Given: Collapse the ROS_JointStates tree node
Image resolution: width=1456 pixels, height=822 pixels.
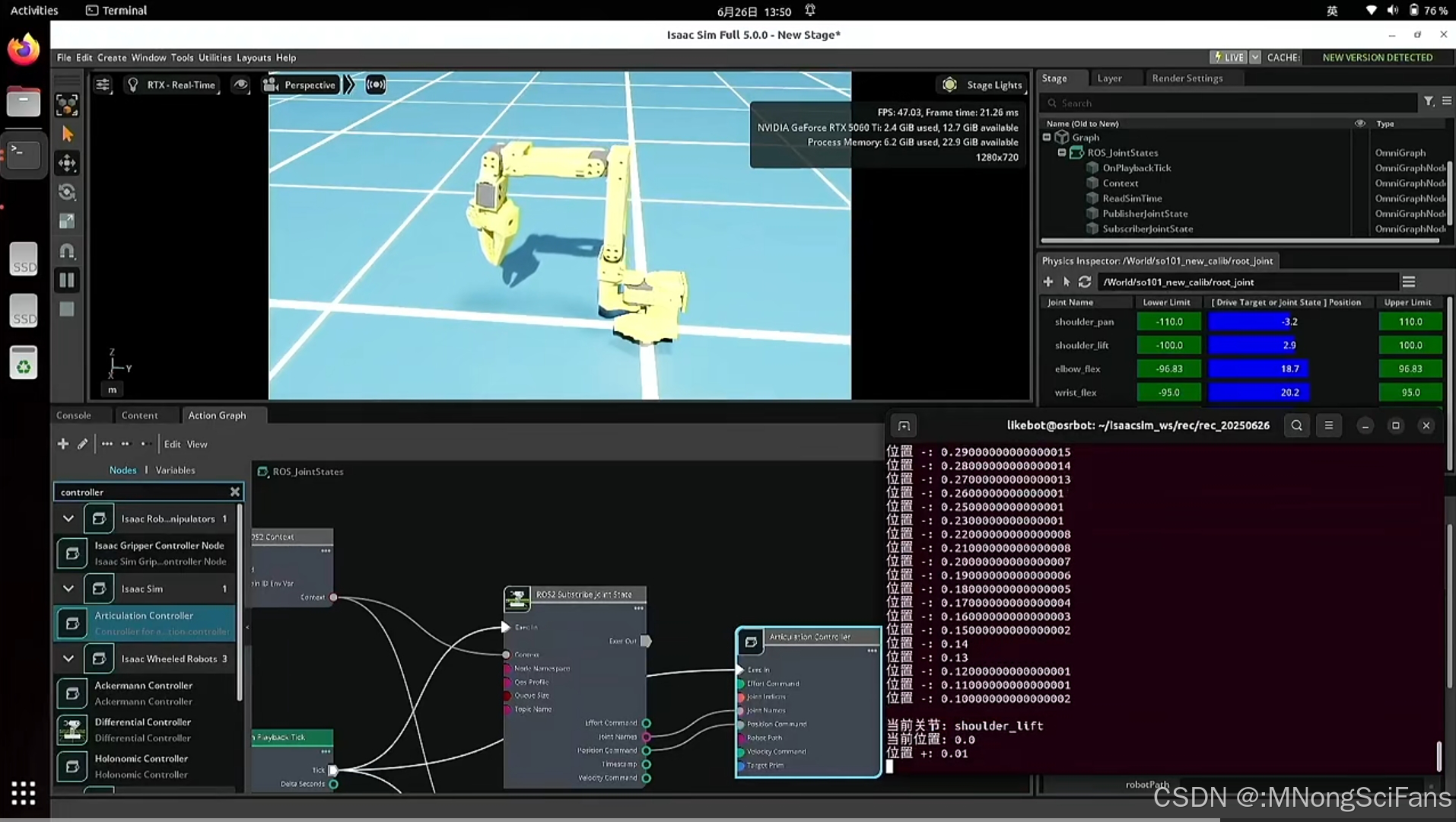Looking at the screenshot, I should pyautogui.click(x=1062, y=153).
